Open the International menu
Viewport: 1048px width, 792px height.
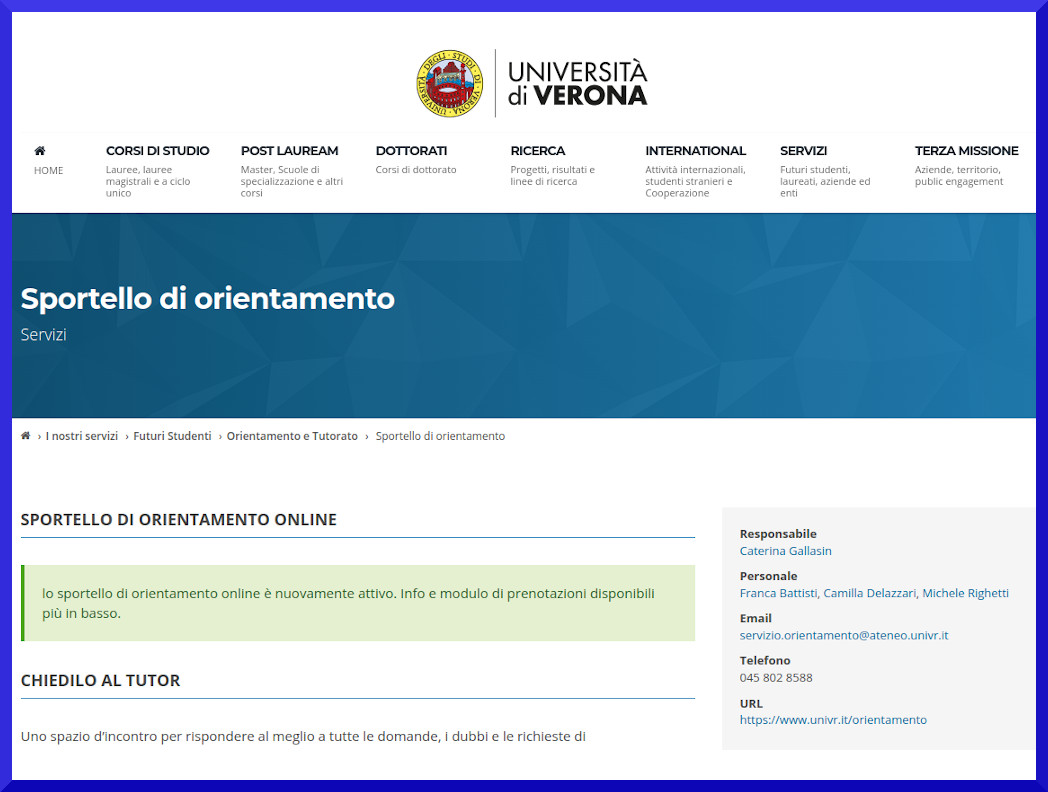point(695,151)
